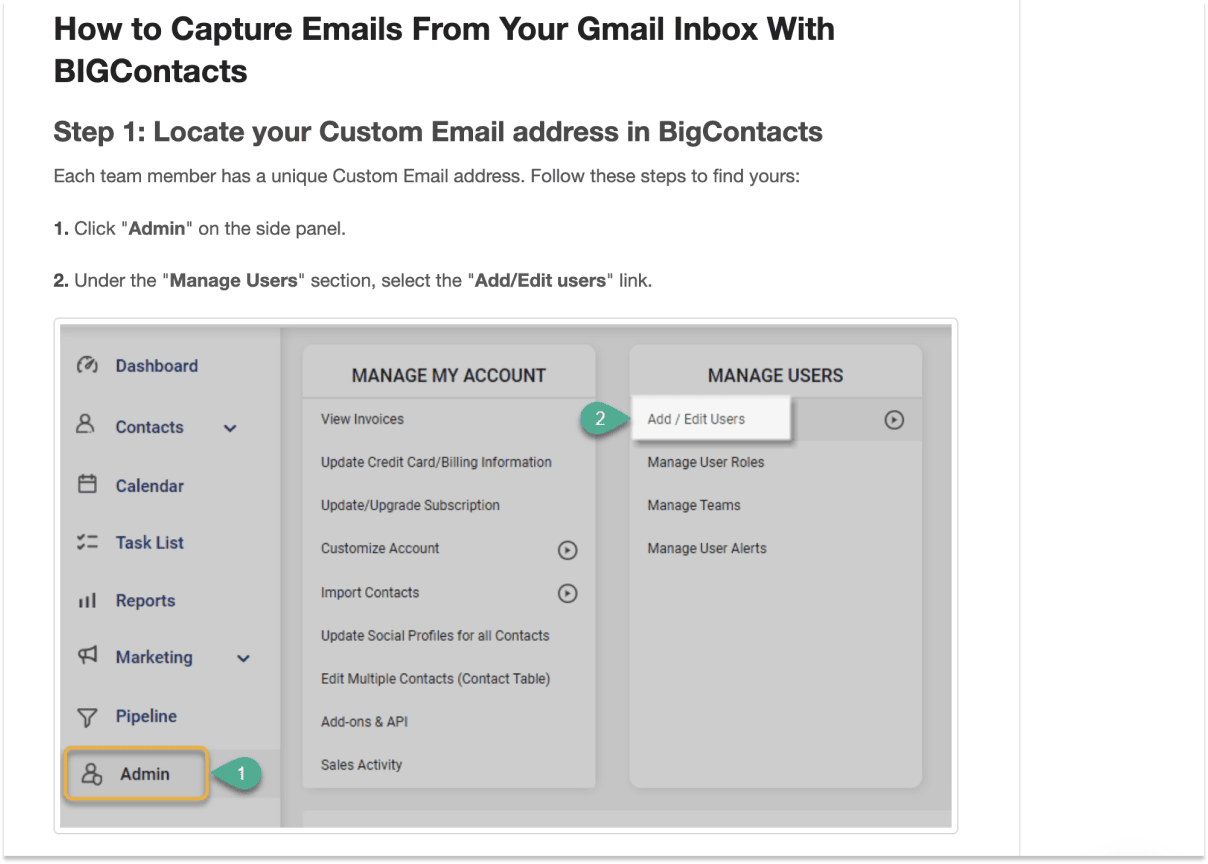The height and width of the screenshot is (864, 1208).
Task: Click the Task List checklist icon
Action: [x=87, y=542]
